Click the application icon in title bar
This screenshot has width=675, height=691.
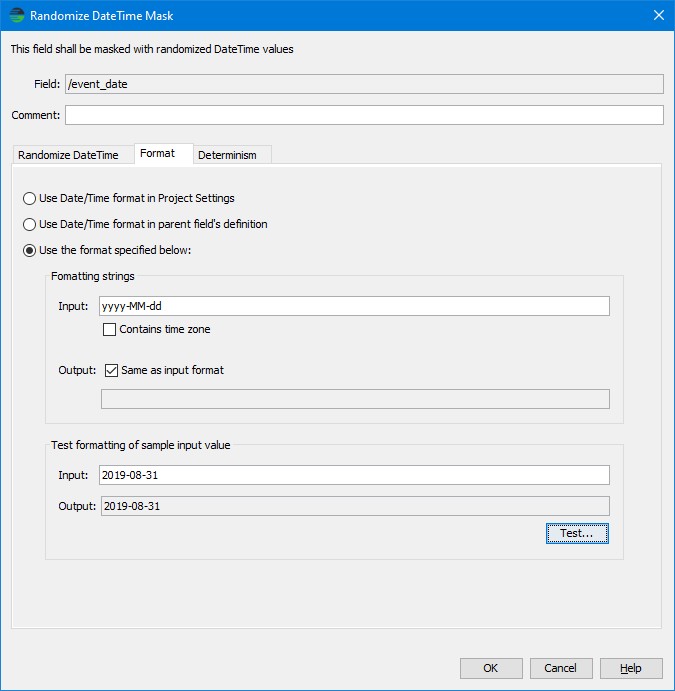pyautogui.click(x=17, y=15)
